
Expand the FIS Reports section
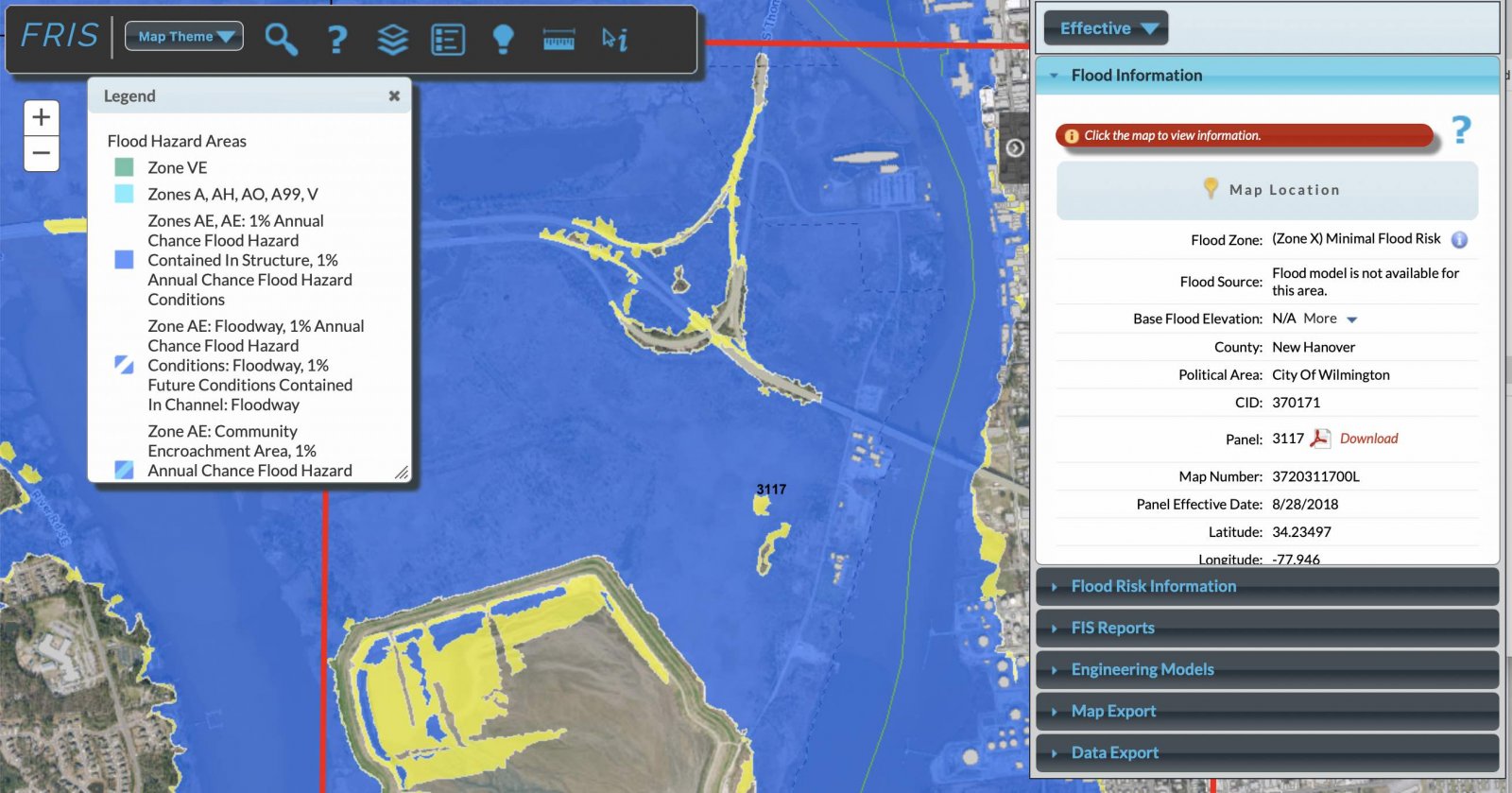coord(1112,628)
